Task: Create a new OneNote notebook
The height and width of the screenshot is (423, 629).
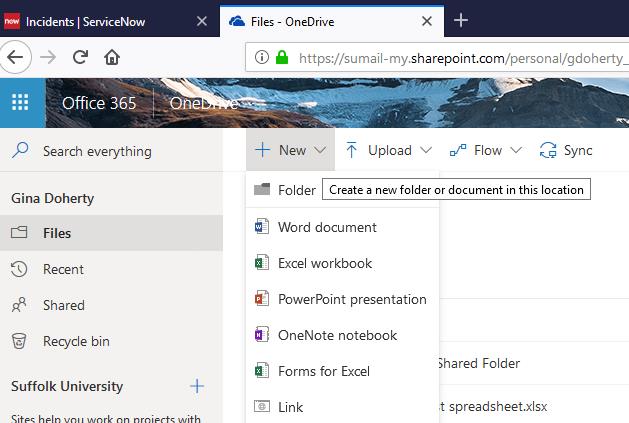Action: tap(343, 335)
